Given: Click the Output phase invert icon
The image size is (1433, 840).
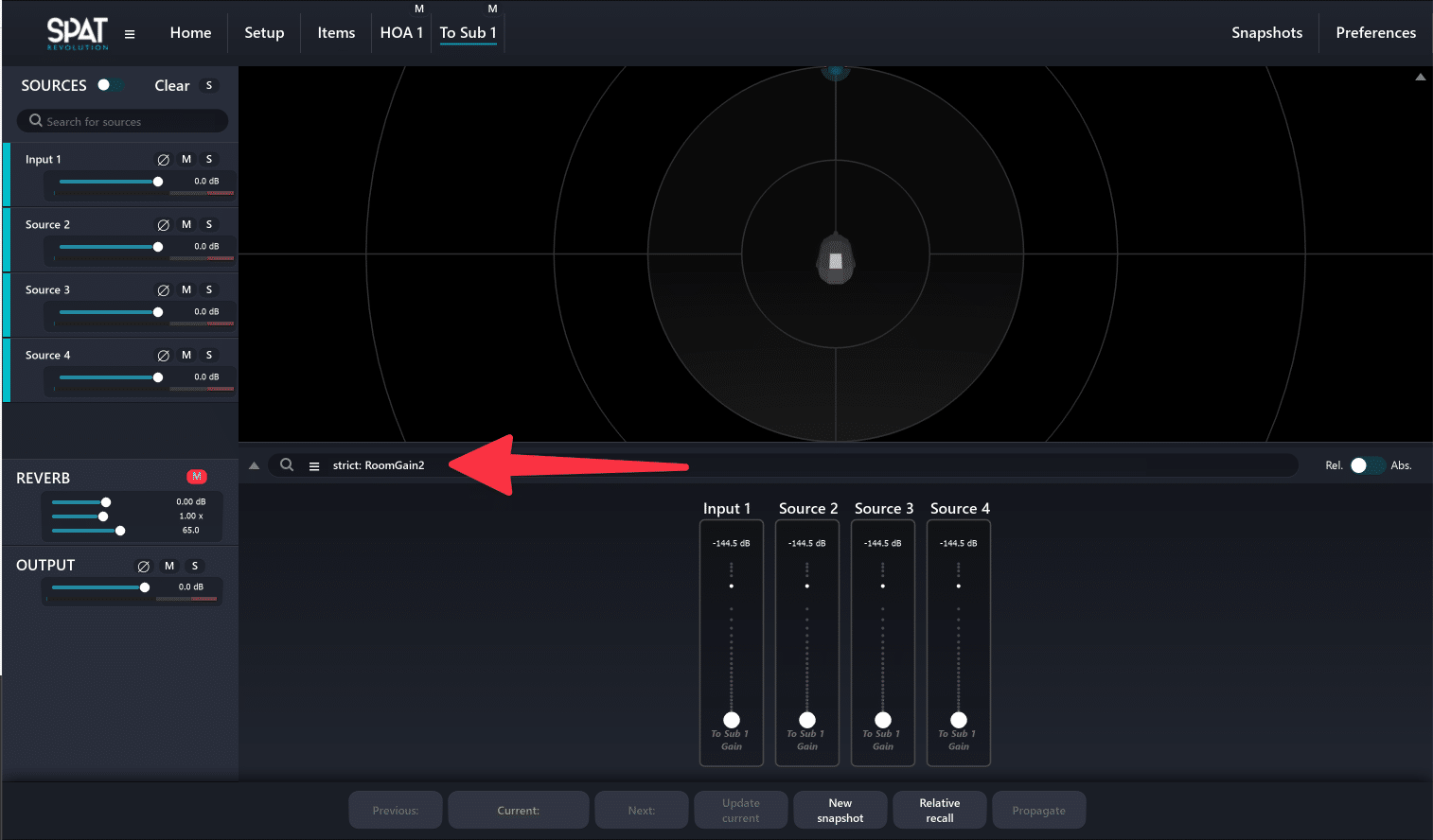Looking at the screenshot, I should click(144, 567).
